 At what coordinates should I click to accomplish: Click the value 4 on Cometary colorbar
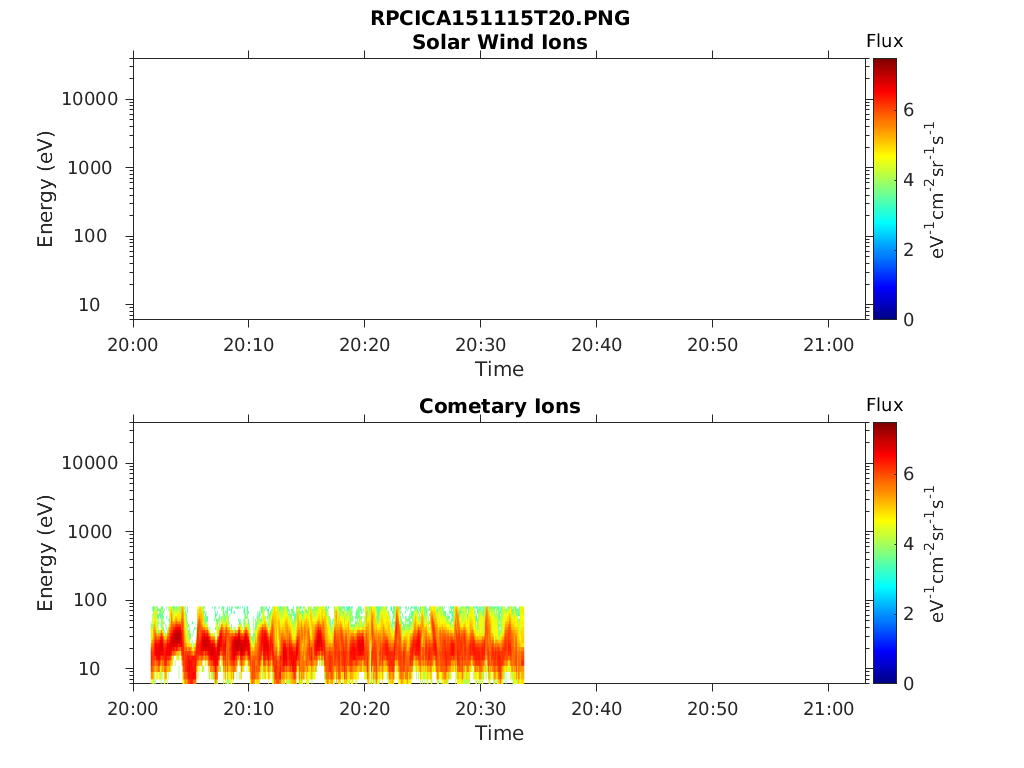pyautogui.click(x=908, y=543)
